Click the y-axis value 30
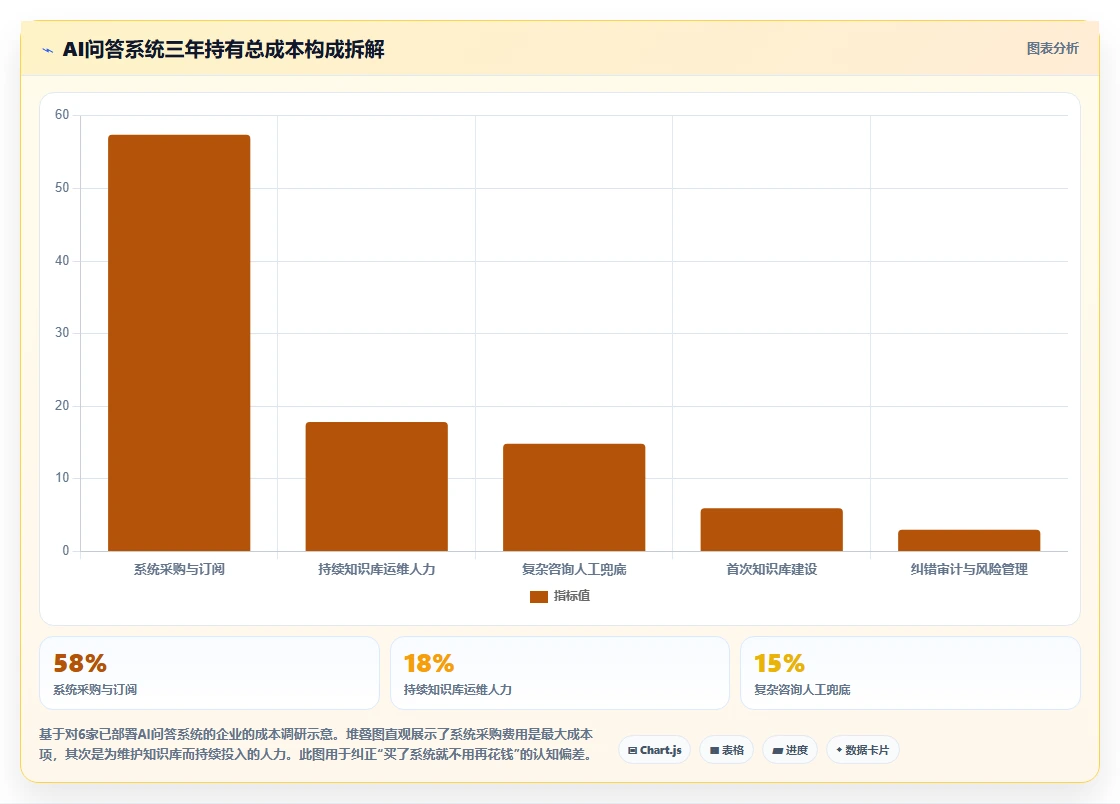The height and width of the screenshot is (804, 1120). click(62, 333)
